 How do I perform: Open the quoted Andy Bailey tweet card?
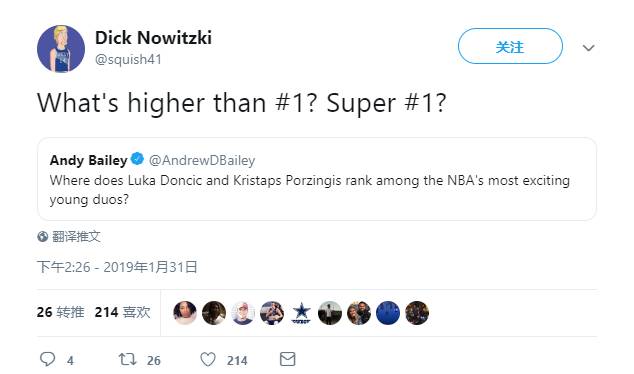317,179
